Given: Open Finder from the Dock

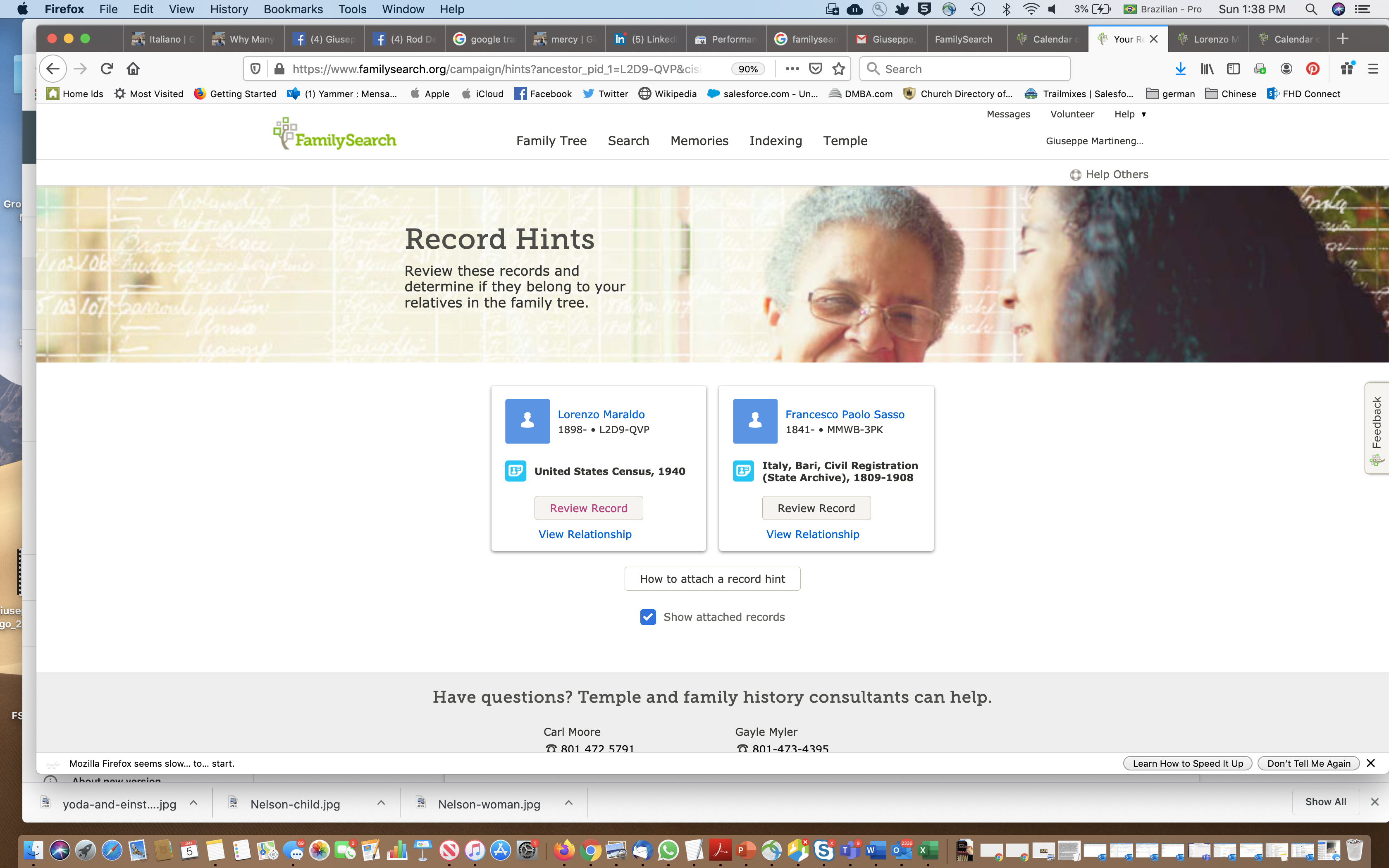Looking at the screenshot, I should pos(33,850).
